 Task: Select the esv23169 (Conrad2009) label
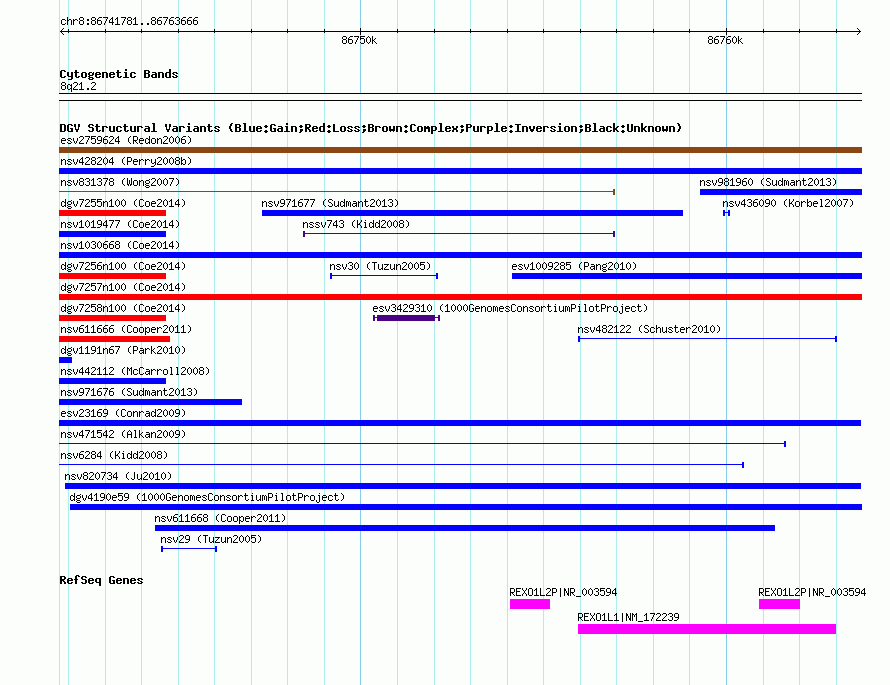pos(123,413)
